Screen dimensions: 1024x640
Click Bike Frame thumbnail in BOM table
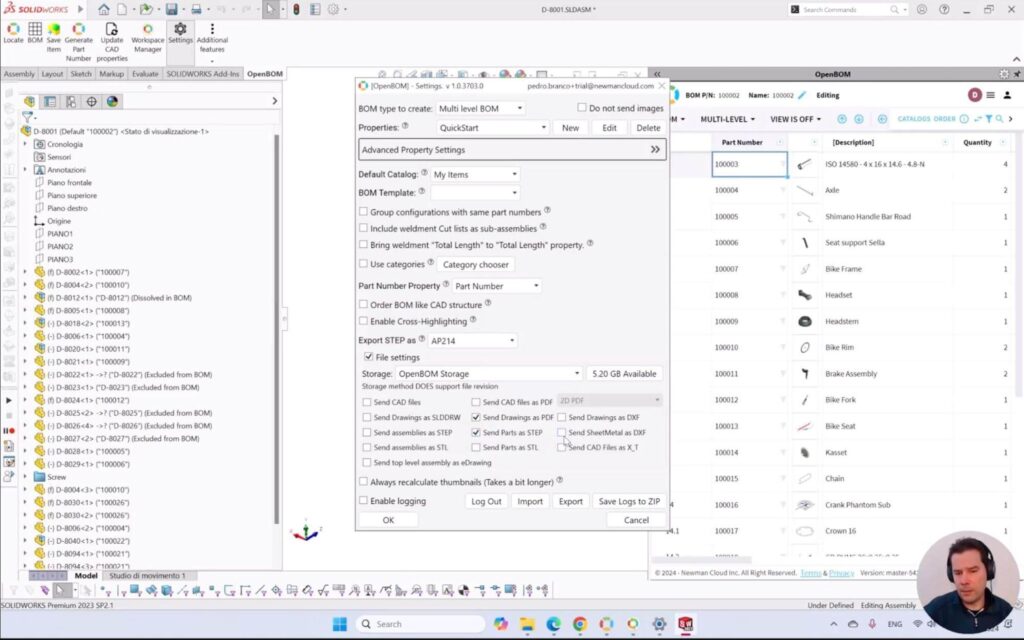pos(805,269)
